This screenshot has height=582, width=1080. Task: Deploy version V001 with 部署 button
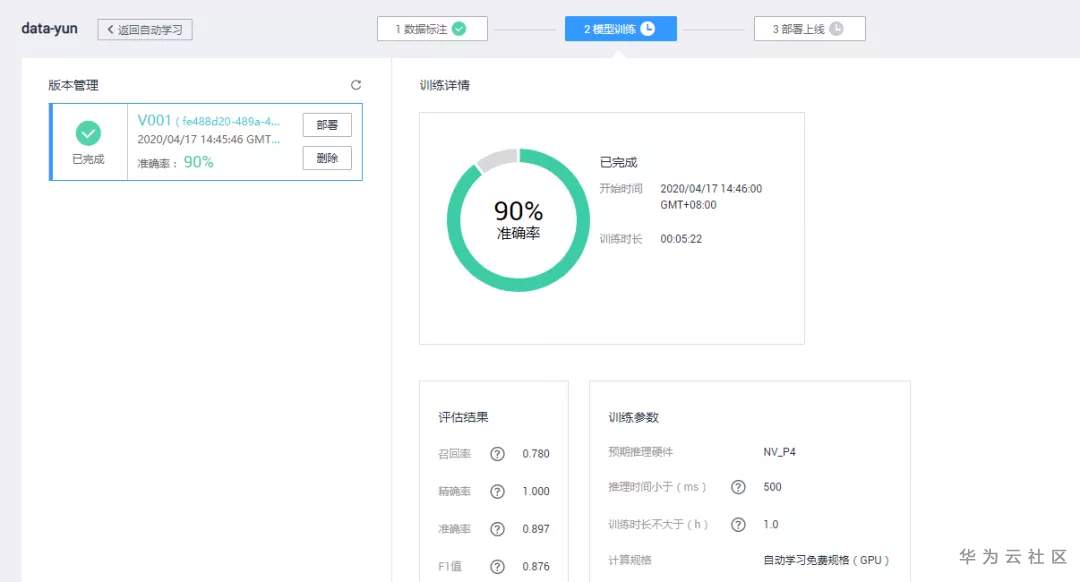pos(327,125)
